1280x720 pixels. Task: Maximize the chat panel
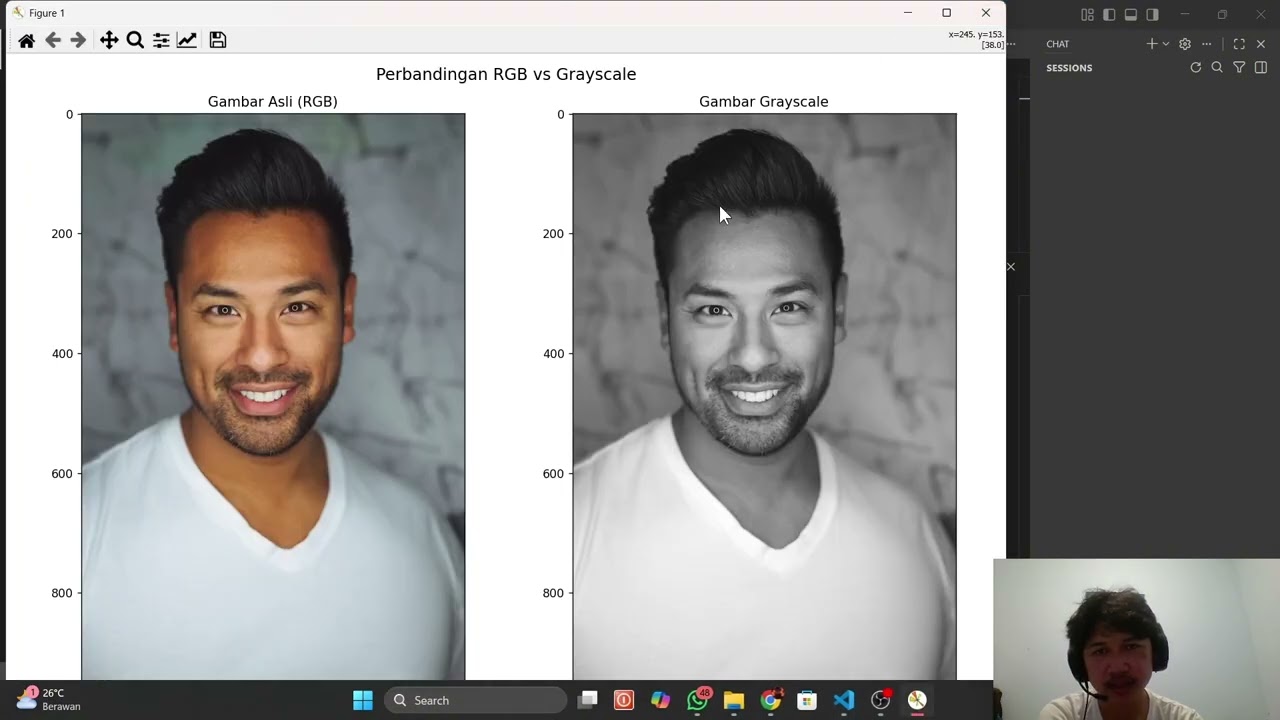(1239, 44)
